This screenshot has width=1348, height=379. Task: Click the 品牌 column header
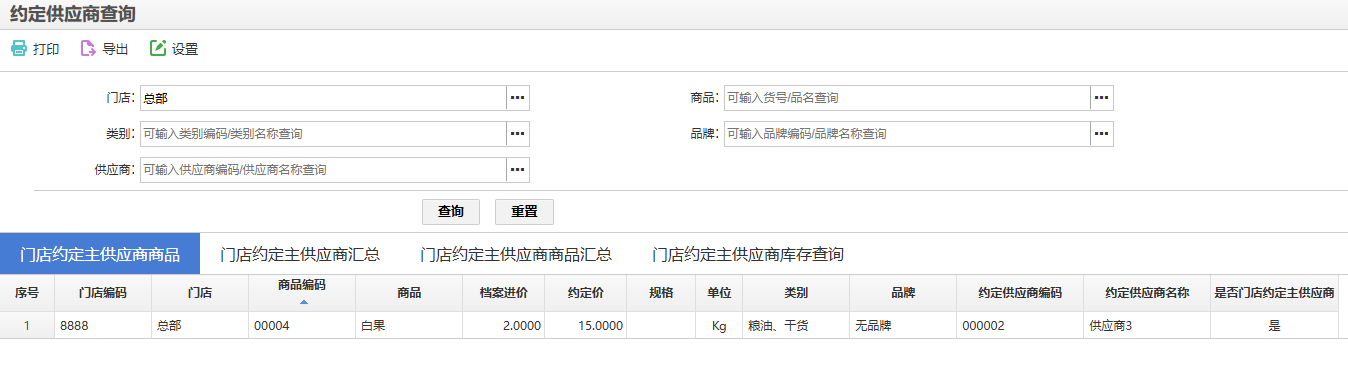point(903,293)
